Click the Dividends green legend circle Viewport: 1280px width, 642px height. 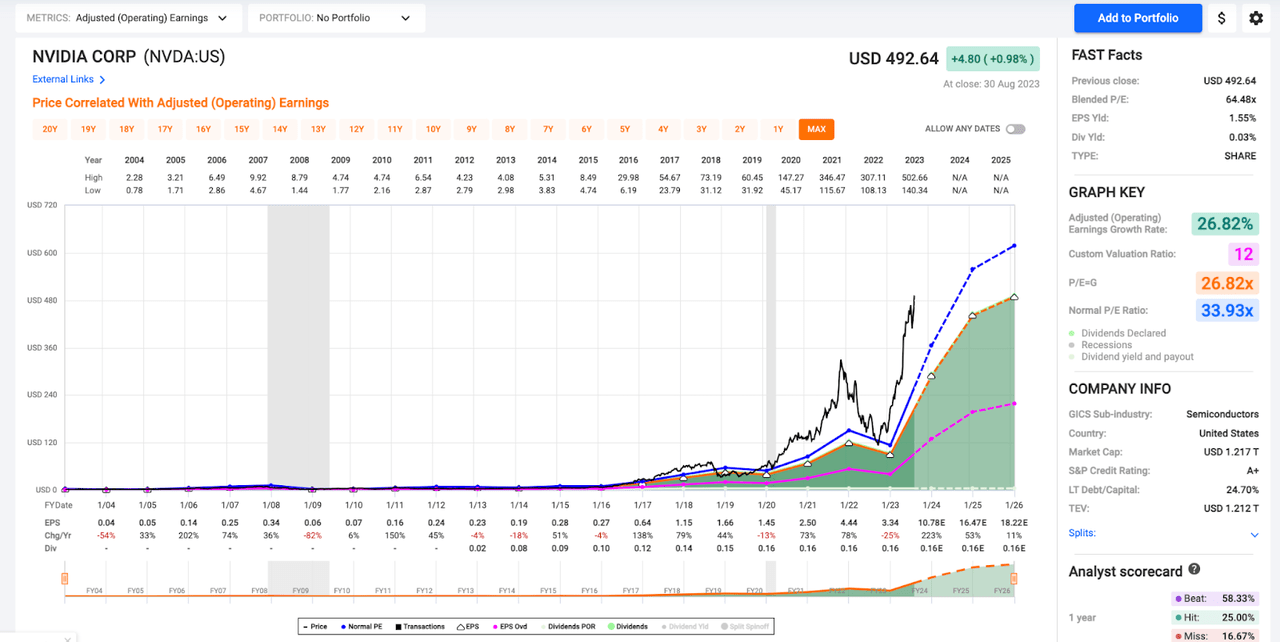(609, 627)
